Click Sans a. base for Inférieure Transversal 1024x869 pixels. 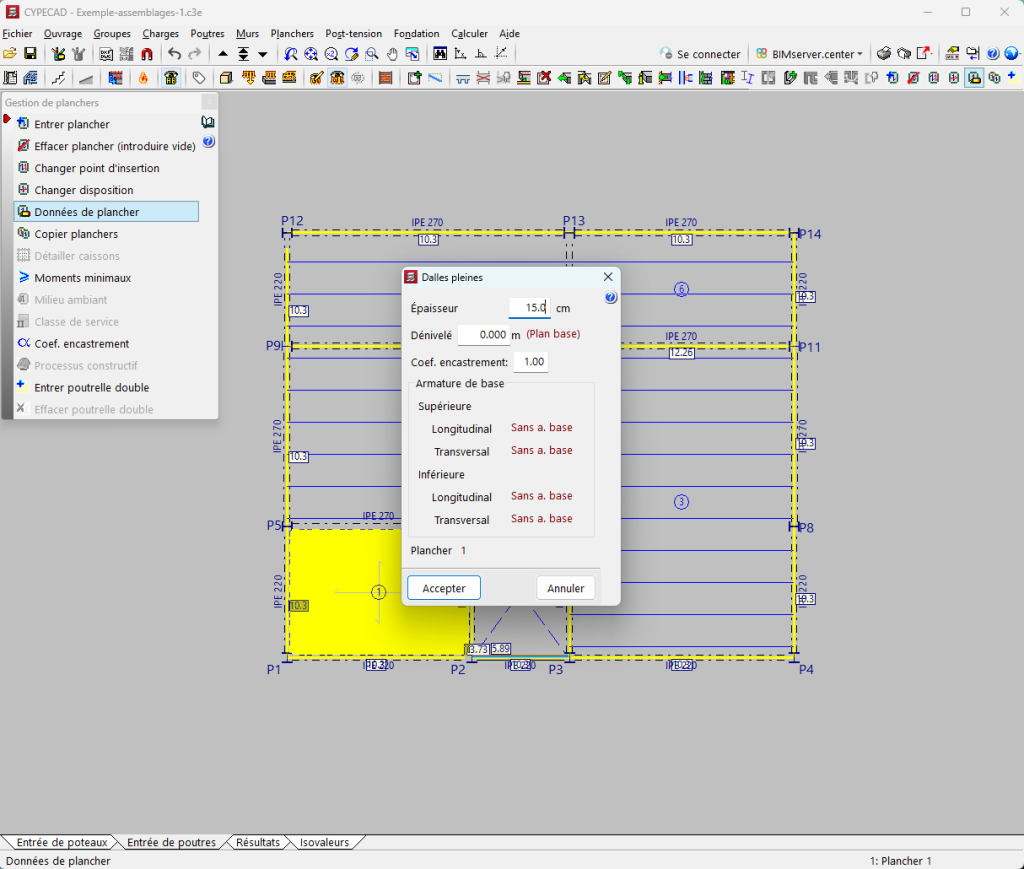click(x=541, y=519)
